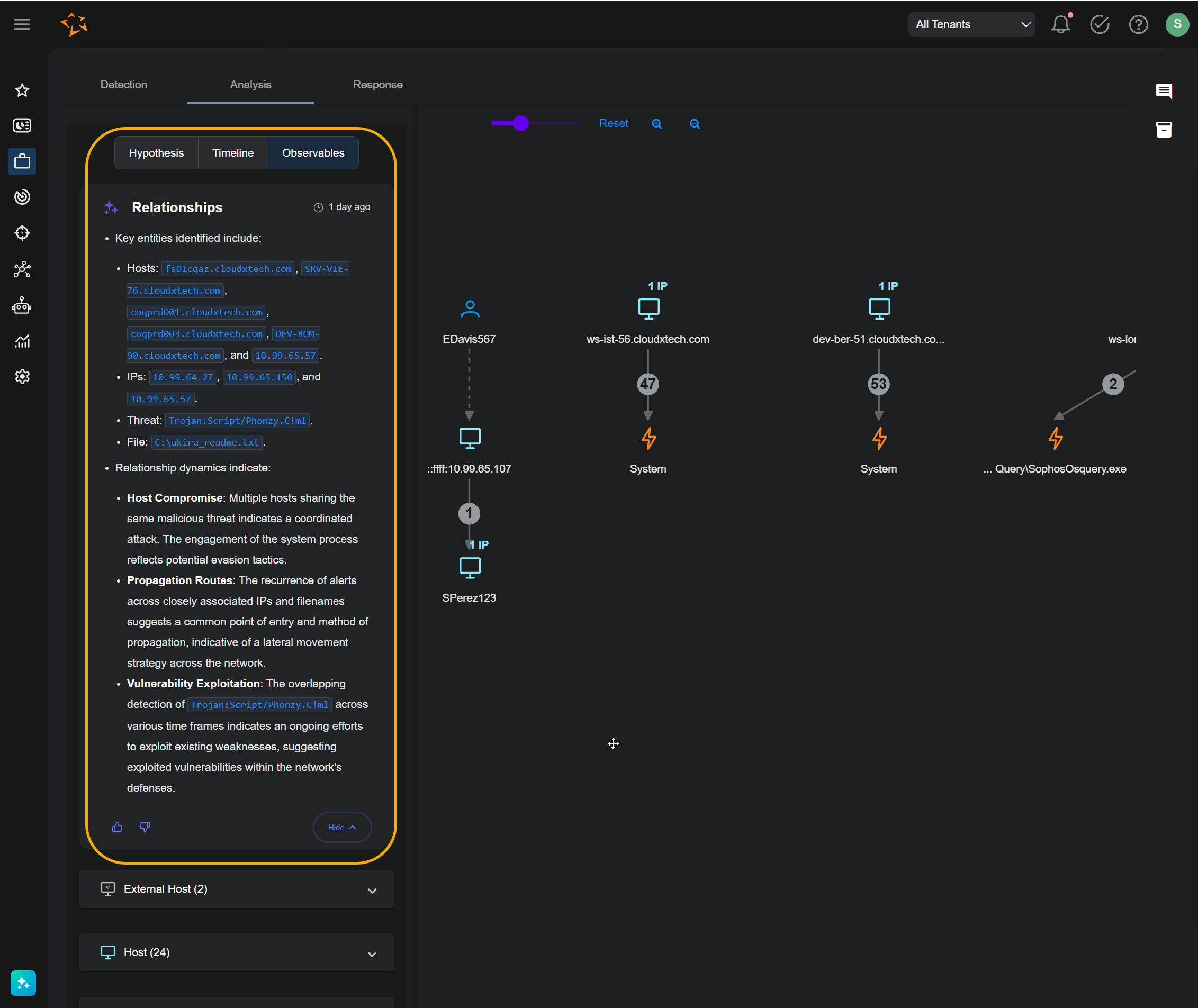Open the notifications bell

(x=1060, y=24)
